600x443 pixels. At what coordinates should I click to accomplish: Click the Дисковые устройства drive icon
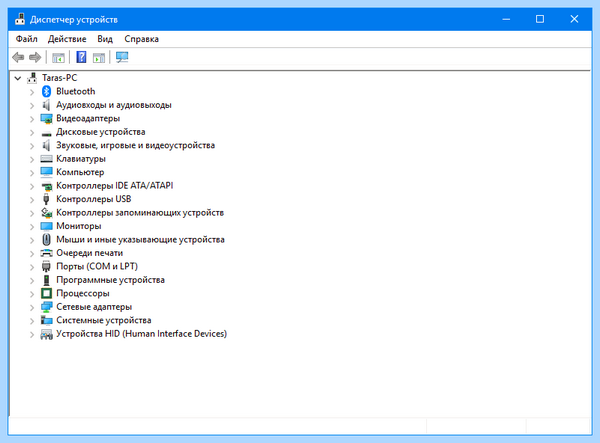[x=46, y=133]
